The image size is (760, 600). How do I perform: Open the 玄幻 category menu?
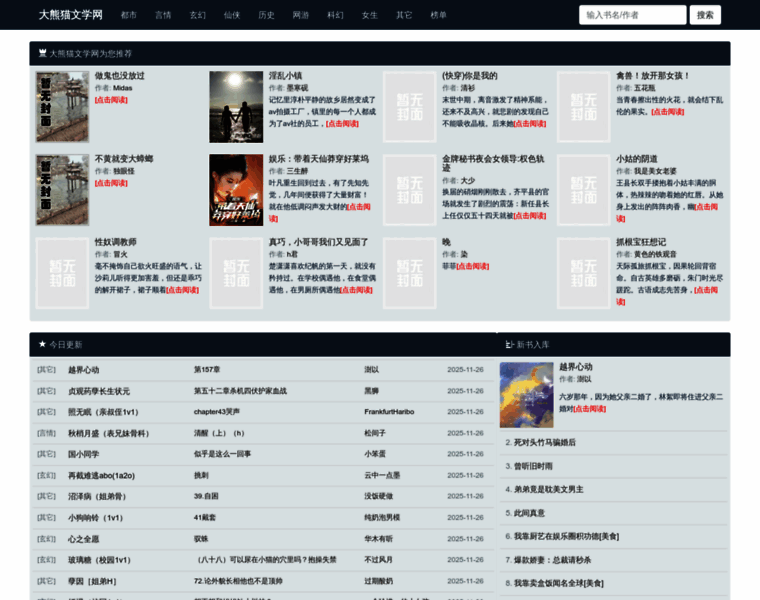(198, 15)
